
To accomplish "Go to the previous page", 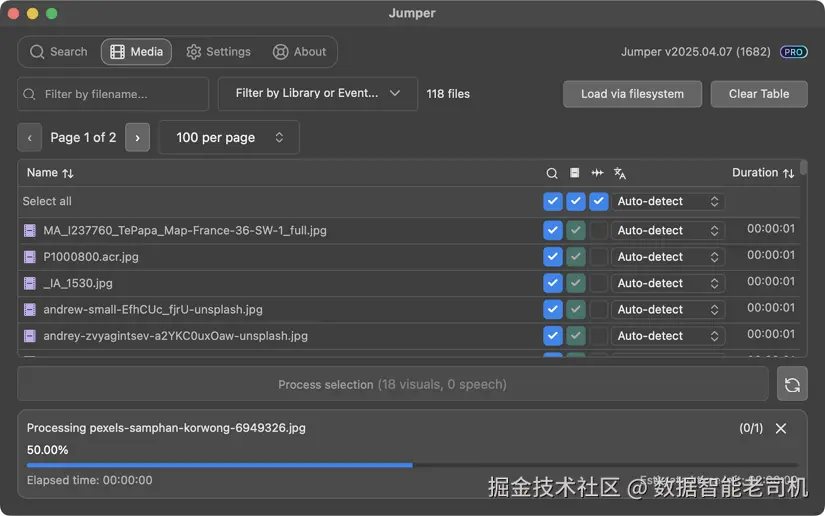I will (x=29, y=138).
